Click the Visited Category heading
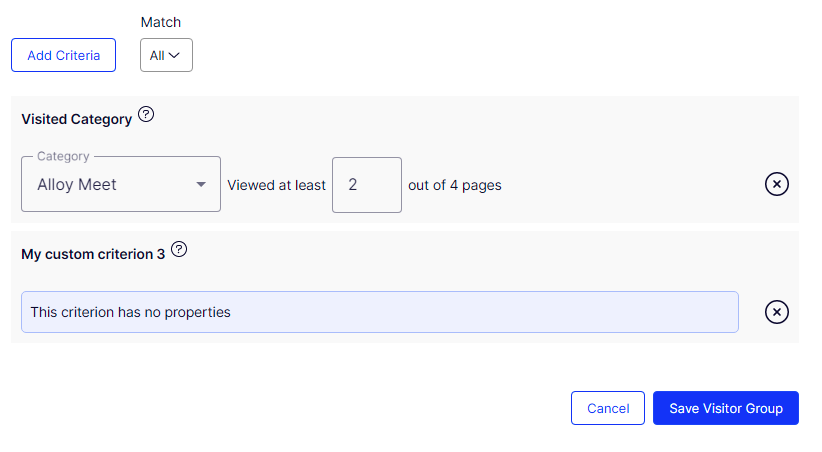Screen dimensions: 822x452 click(x=76, y=119)
